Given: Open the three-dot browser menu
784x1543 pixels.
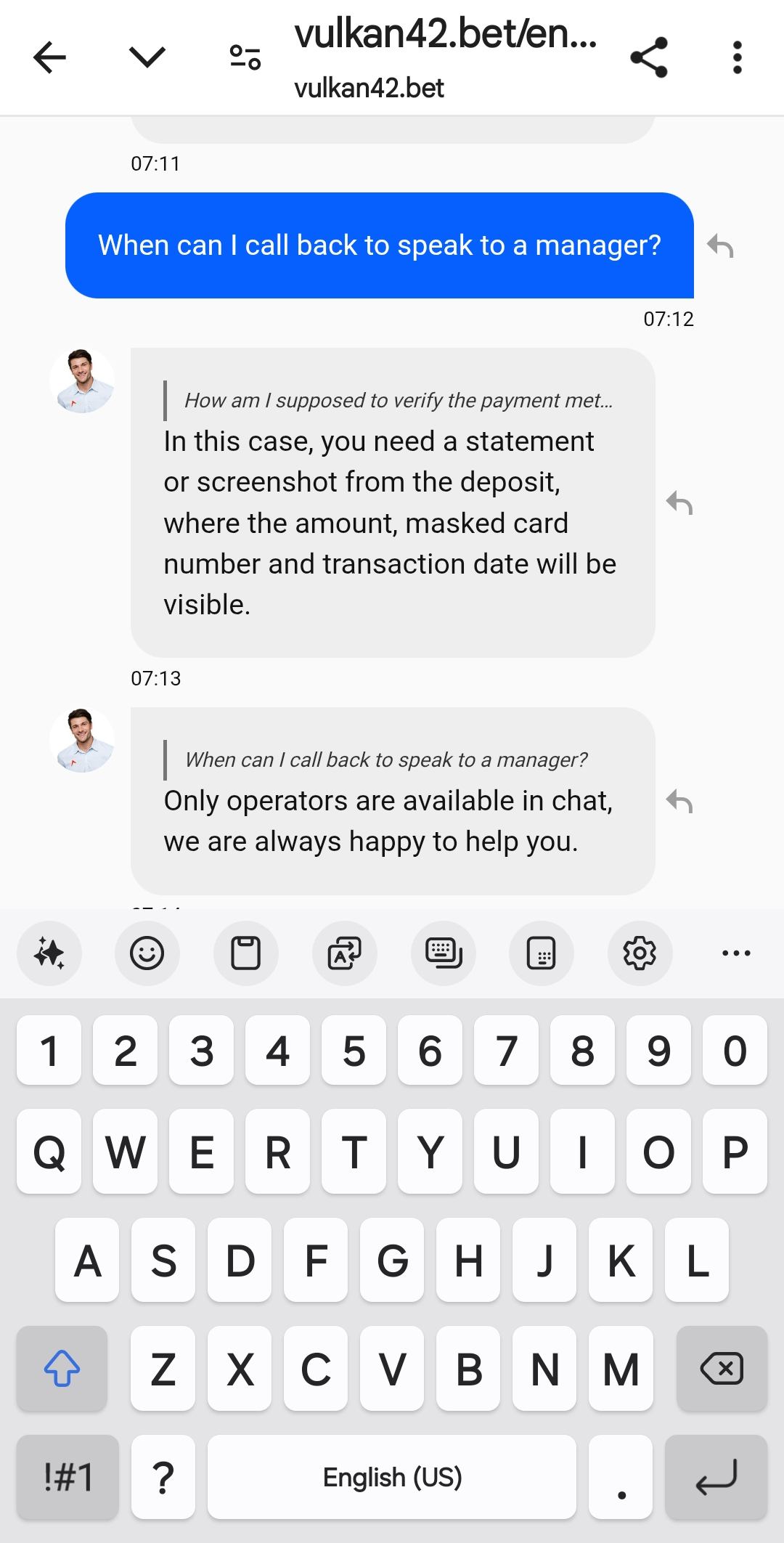Looking at the screenshot, I should pos(738,57).
